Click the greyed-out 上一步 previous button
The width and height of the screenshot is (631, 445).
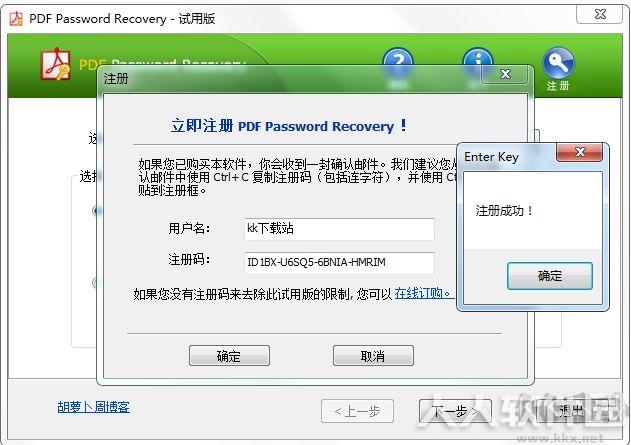357,411
